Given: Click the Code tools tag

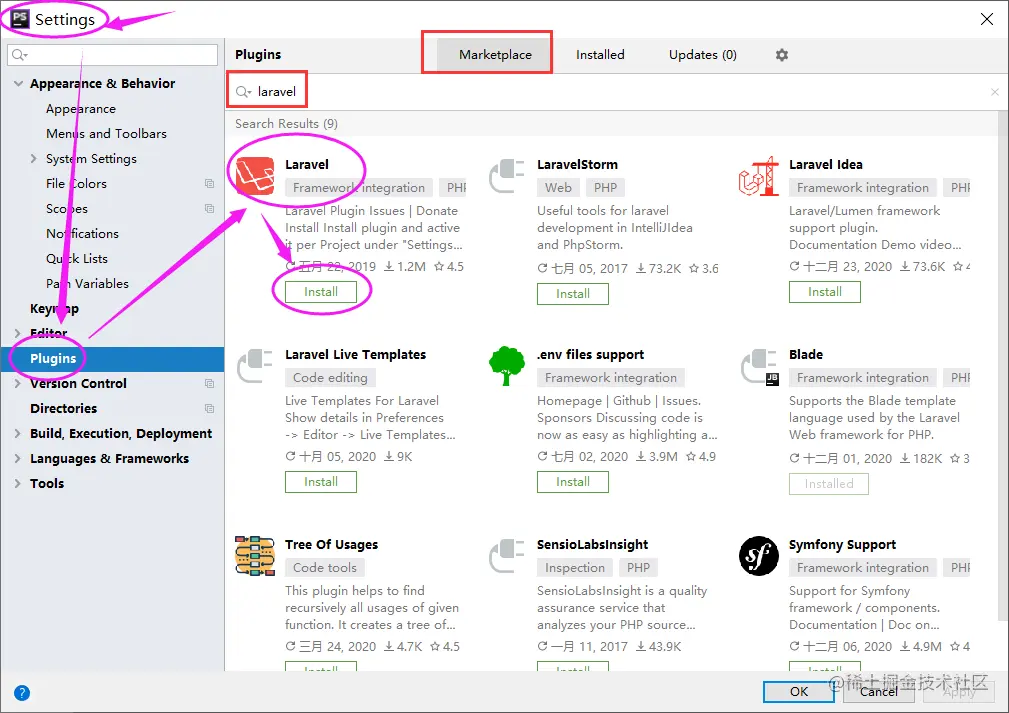Looking at the screenshot, I should click(324, 567).
